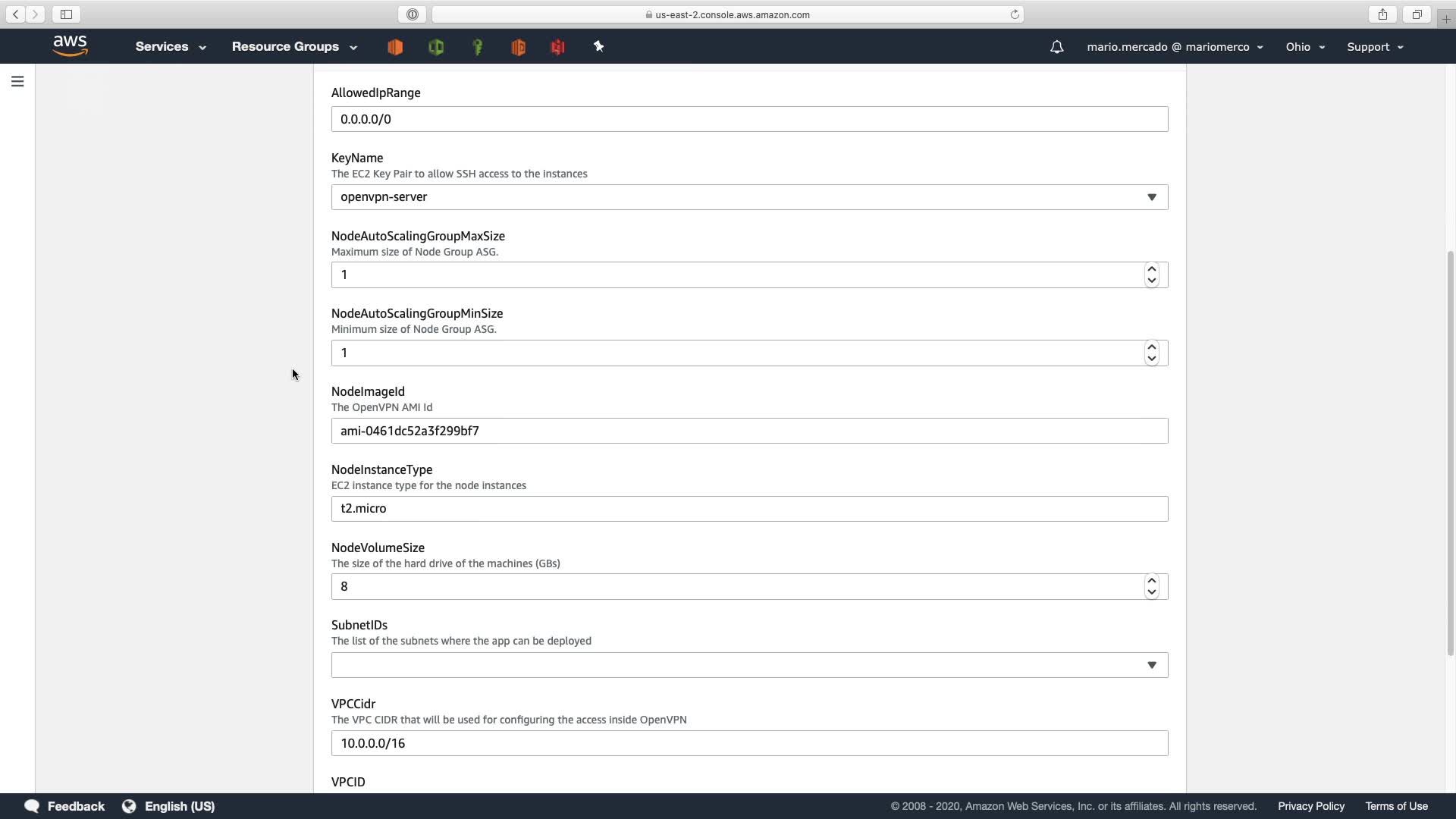1456x819 pixels.
Task: Open the Privacy Policy link
Action: [1310, 806]
